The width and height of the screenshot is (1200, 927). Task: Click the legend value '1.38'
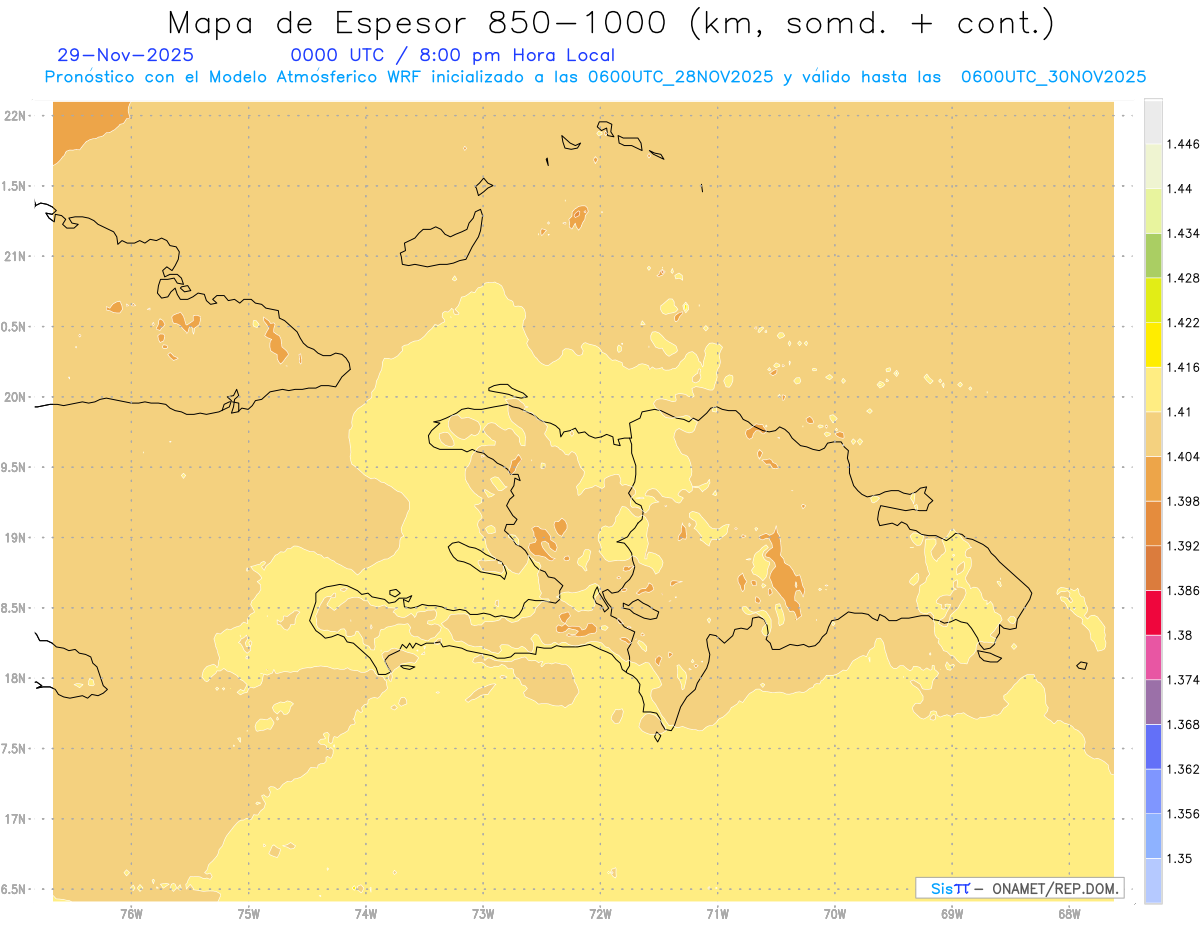[1178, 635]
